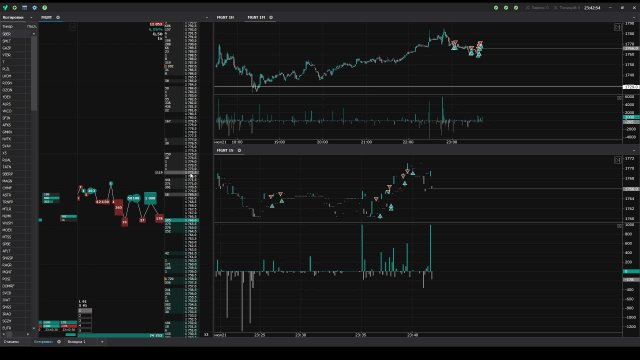Click the 24 232 bottom volume bar

click(120, 336)
